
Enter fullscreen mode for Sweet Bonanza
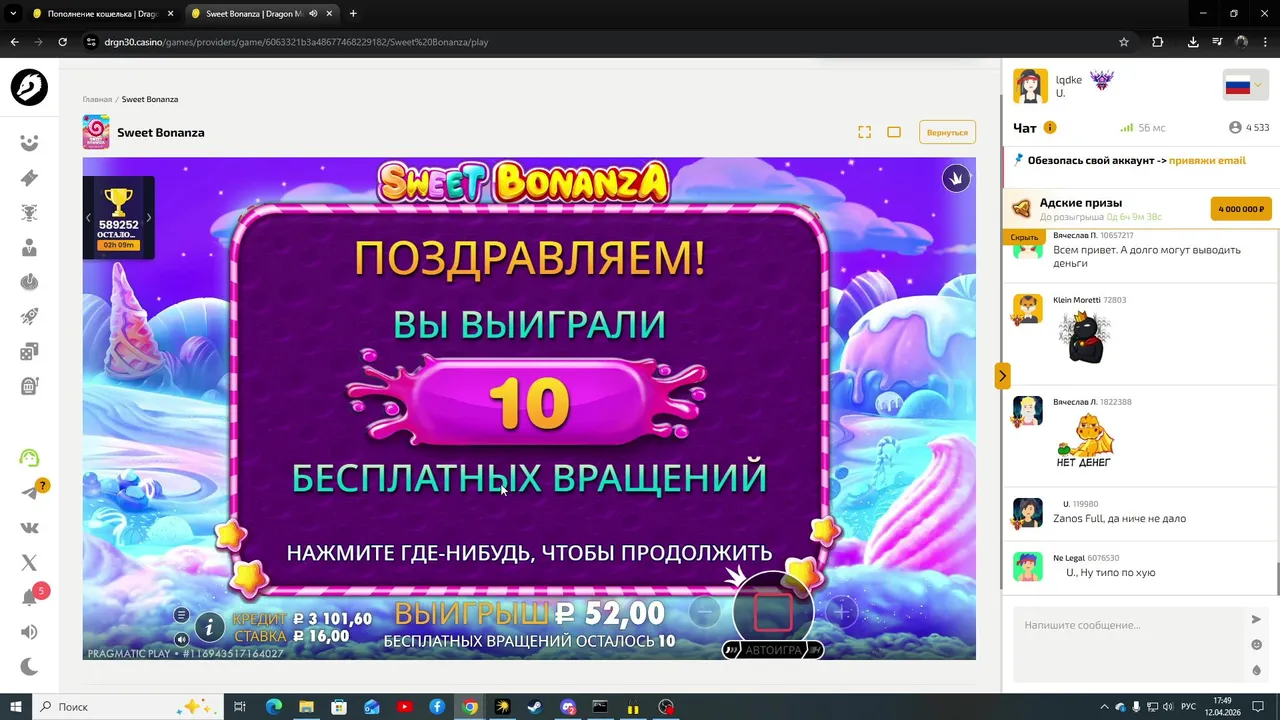pos(864,132)
